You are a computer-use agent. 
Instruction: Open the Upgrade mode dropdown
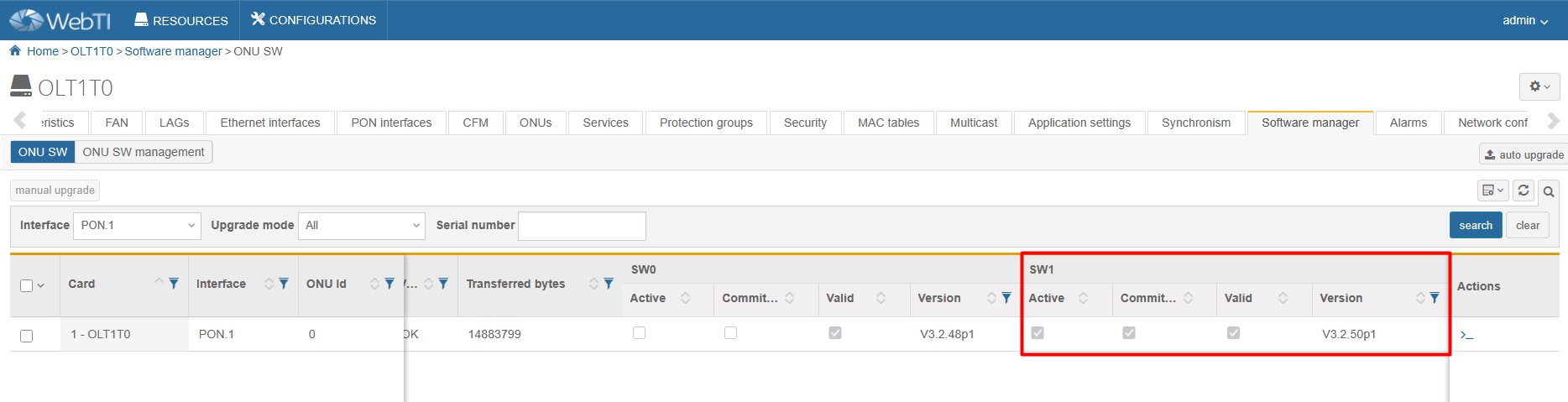[x=362, y=225]
